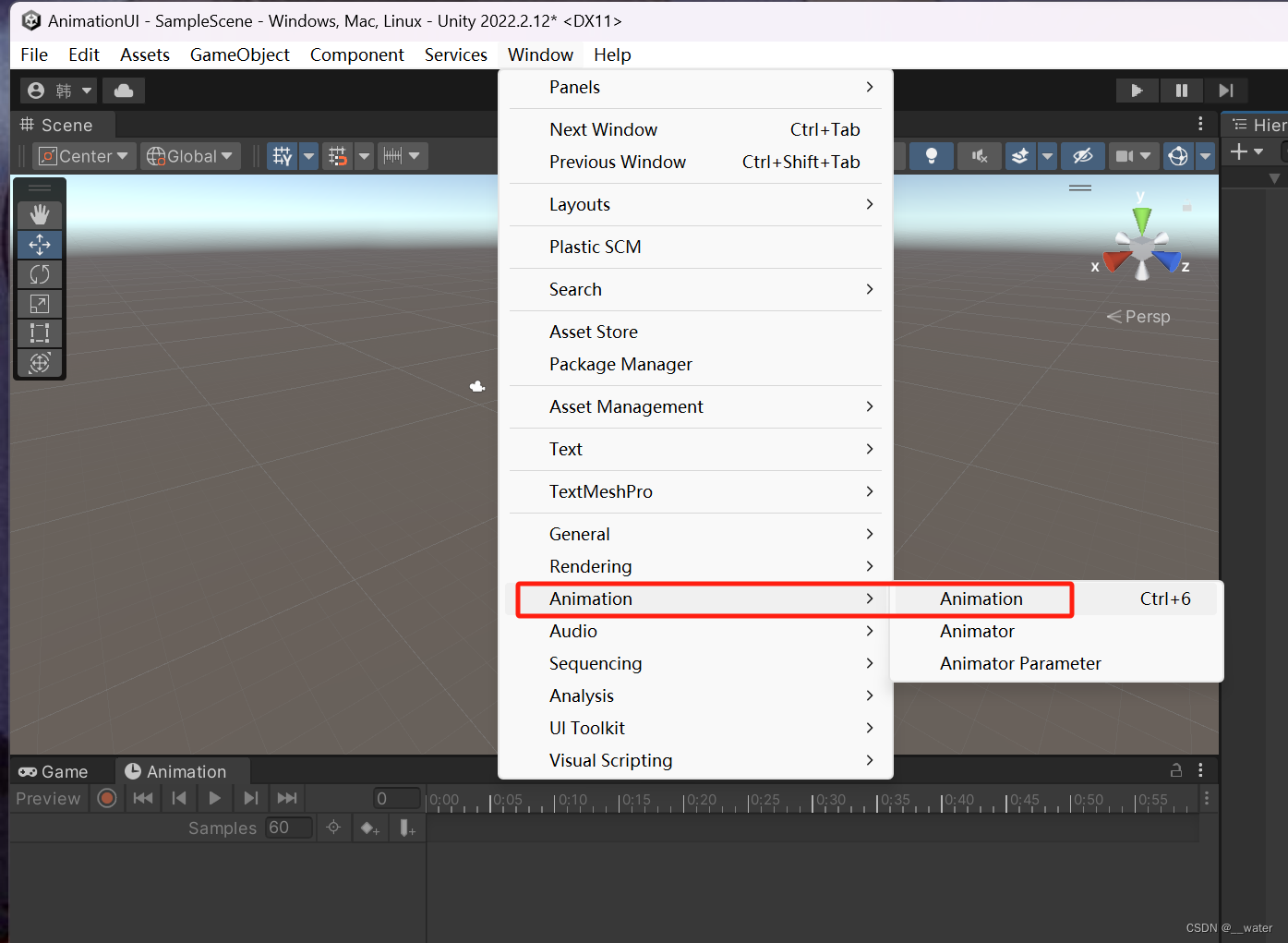Open grid snapping dropdown arrow

pos(365,156)
